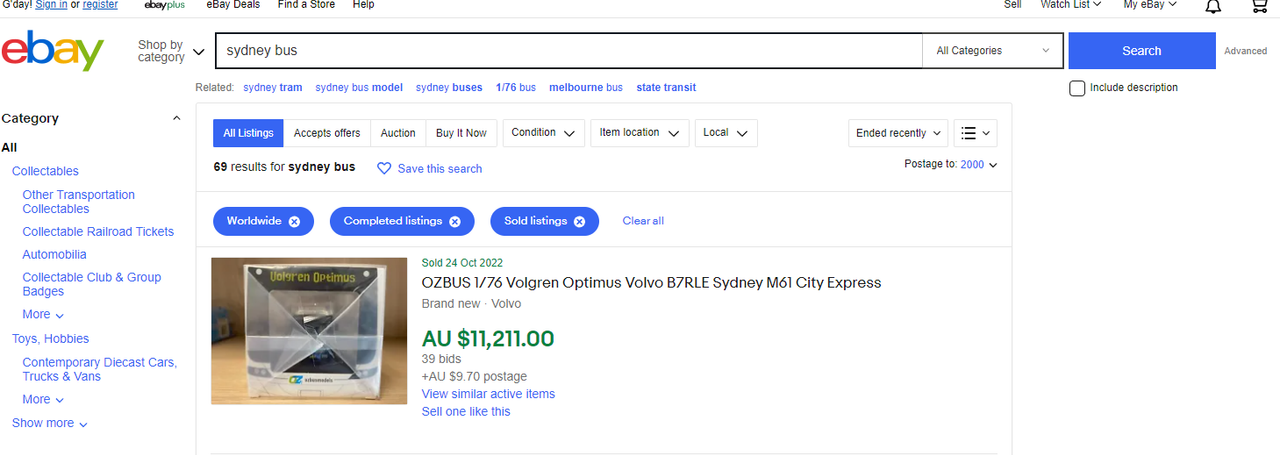Toggle the Include description checkbox
This screenshot has width=1280, height=455.
point(1077,88)
